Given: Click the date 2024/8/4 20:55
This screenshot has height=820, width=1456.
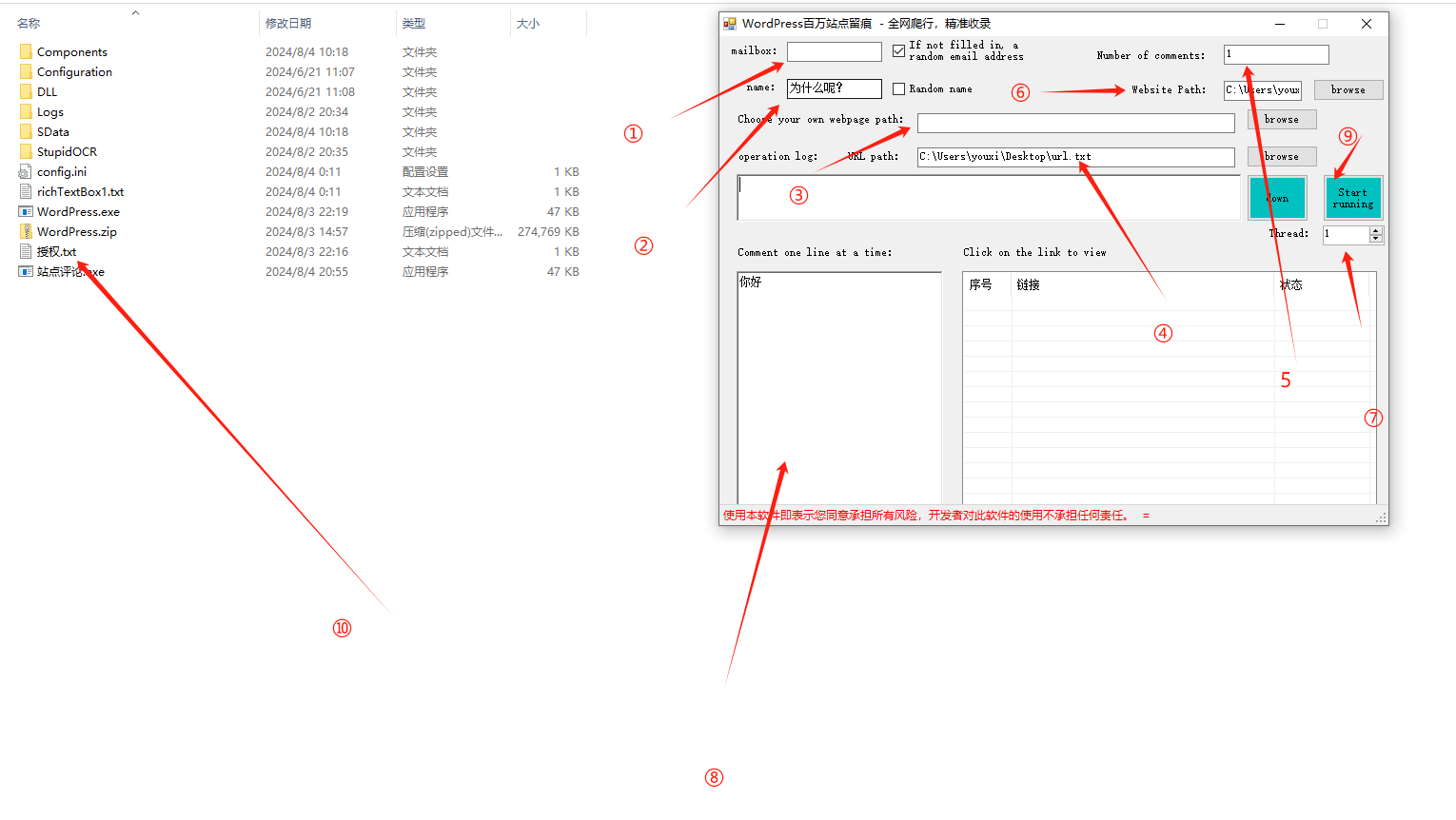Looking at the screenshot, I should (306, 271).
